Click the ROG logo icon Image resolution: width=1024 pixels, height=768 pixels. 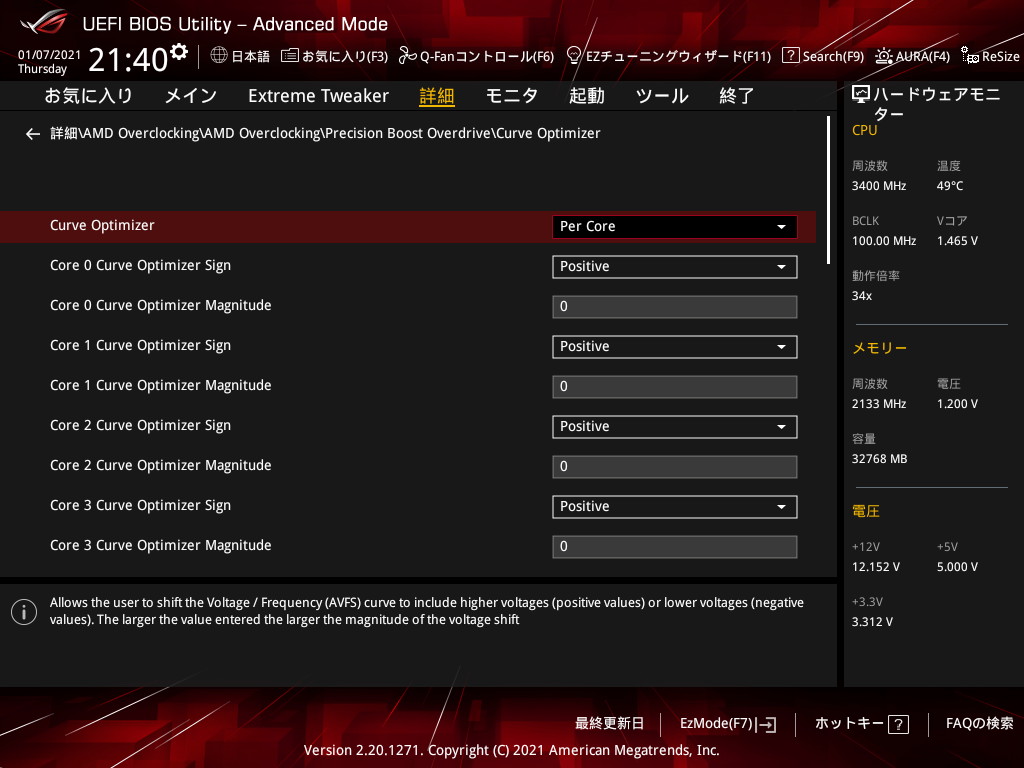point(43,22)
